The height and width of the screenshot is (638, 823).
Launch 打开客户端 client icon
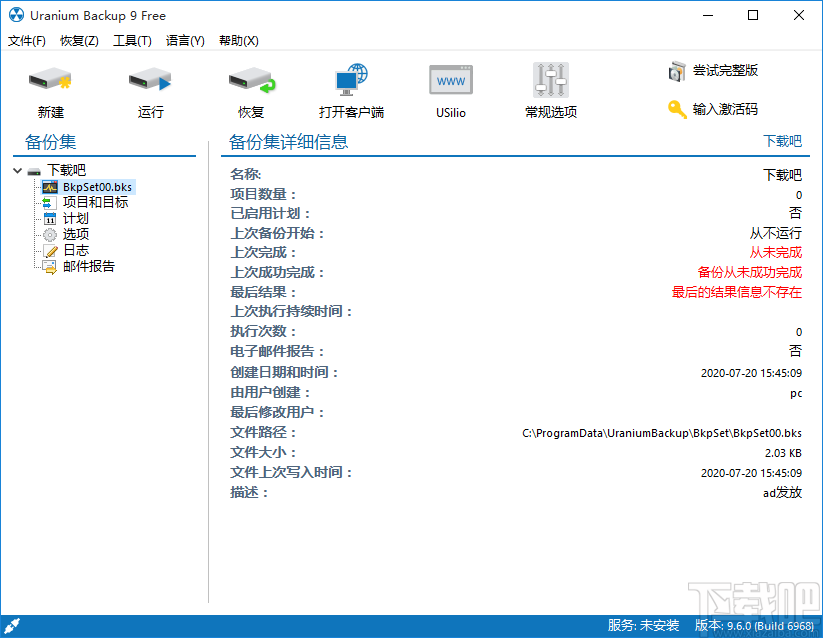point(351,88)
